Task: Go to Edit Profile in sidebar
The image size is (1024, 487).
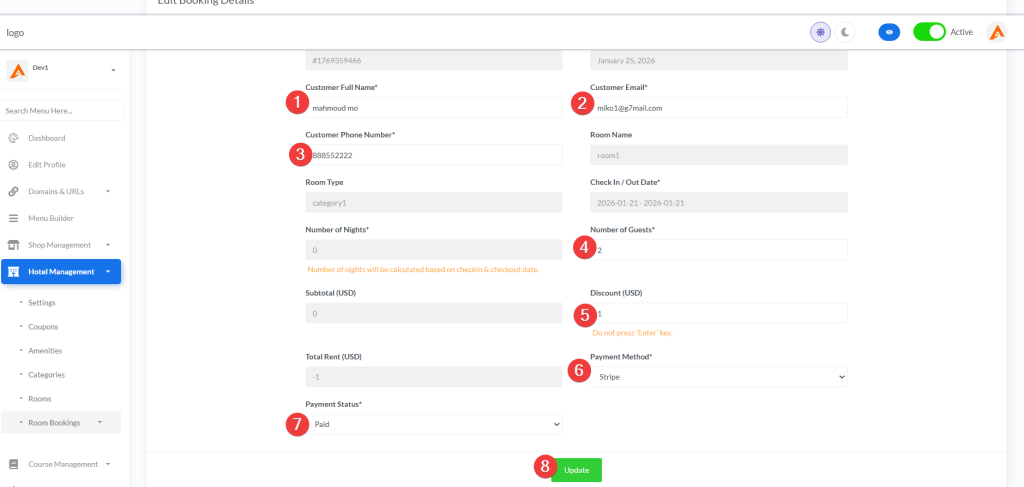Action: [x=46, y=164]
